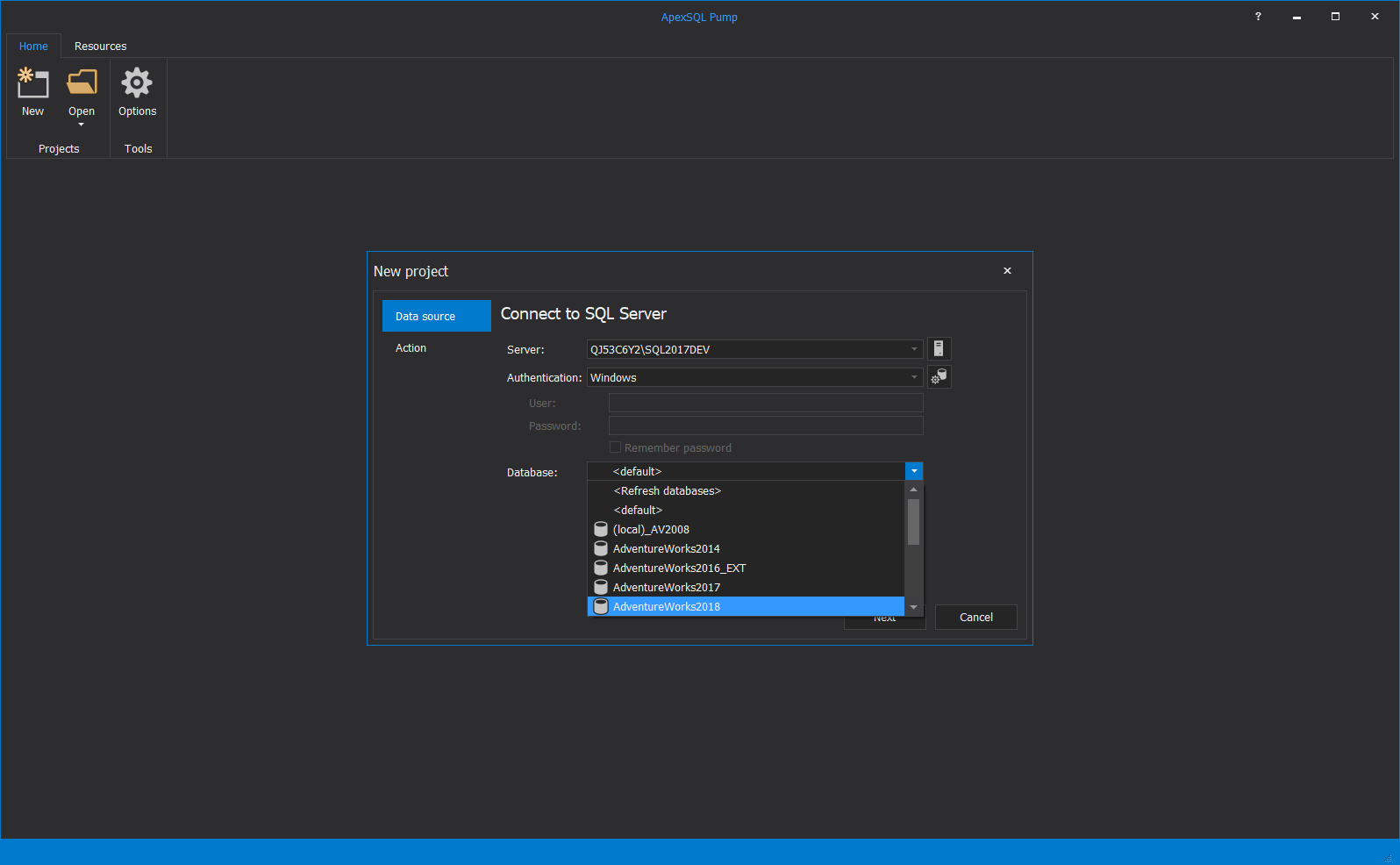Select the (local)_AV2008 database

(x=746, y=529)
